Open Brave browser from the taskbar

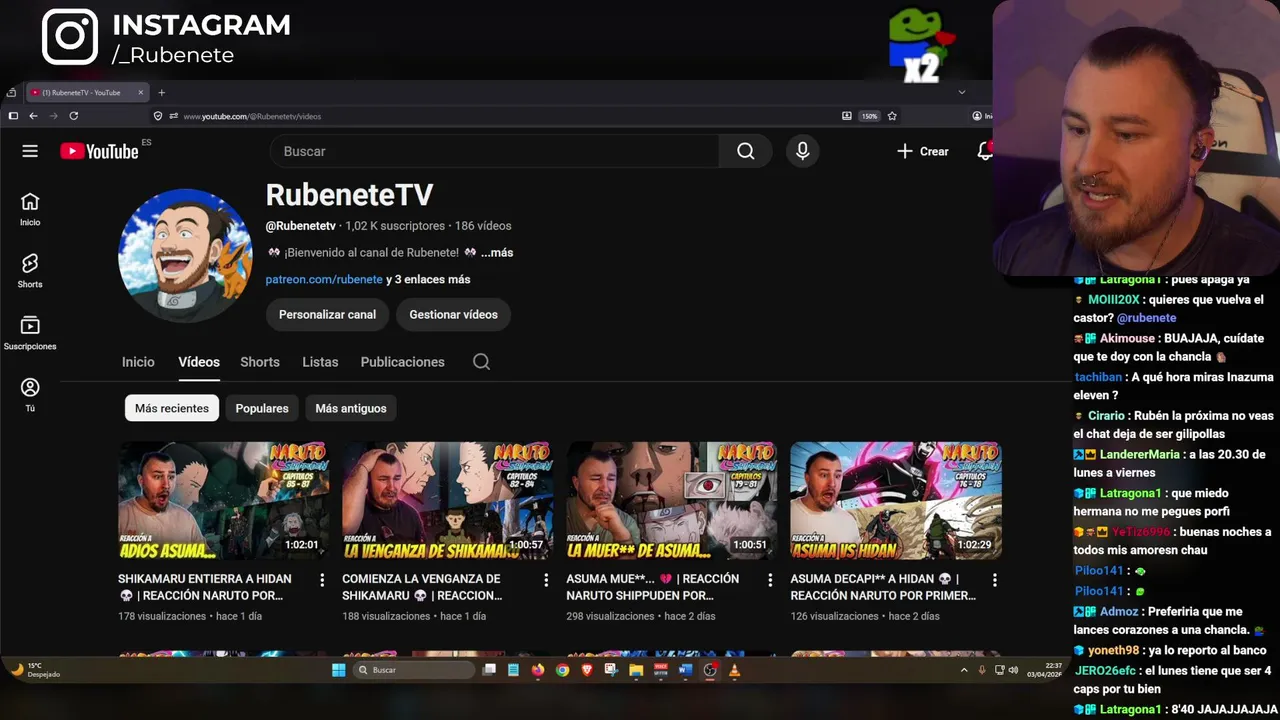click(587, 670)
